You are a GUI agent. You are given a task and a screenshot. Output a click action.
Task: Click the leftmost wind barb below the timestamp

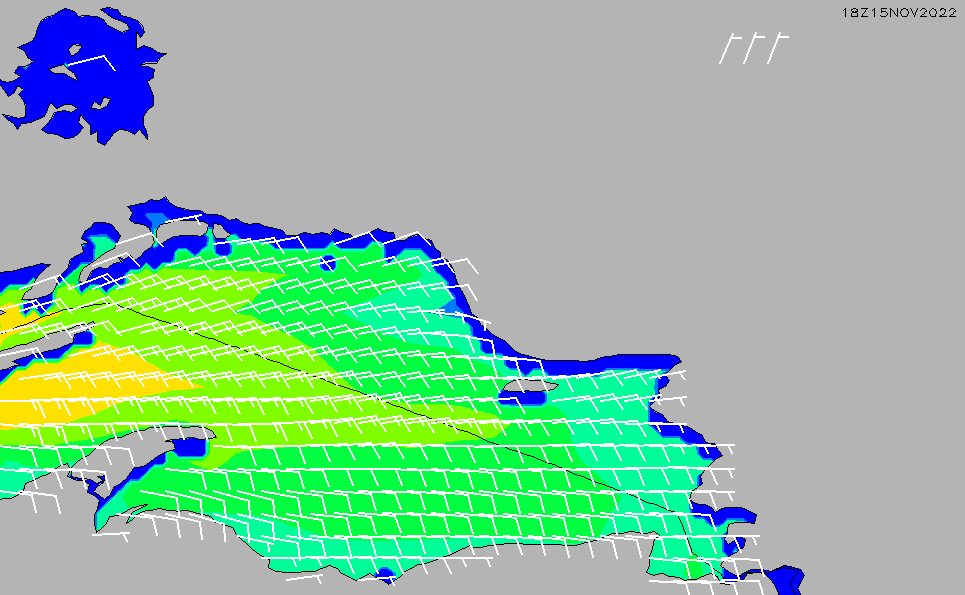[727, 48]
